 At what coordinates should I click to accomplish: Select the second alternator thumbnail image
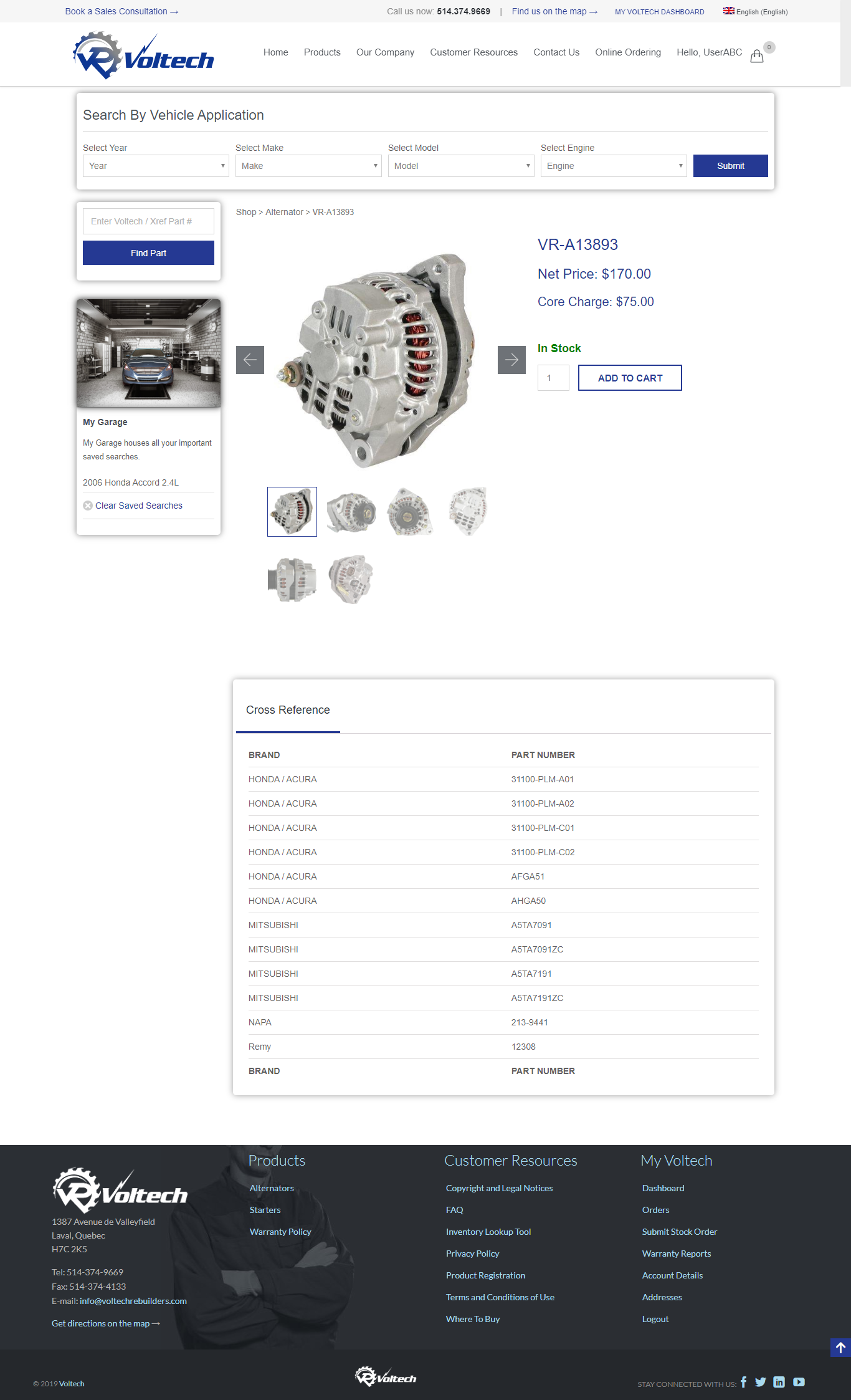click(351, 512)
